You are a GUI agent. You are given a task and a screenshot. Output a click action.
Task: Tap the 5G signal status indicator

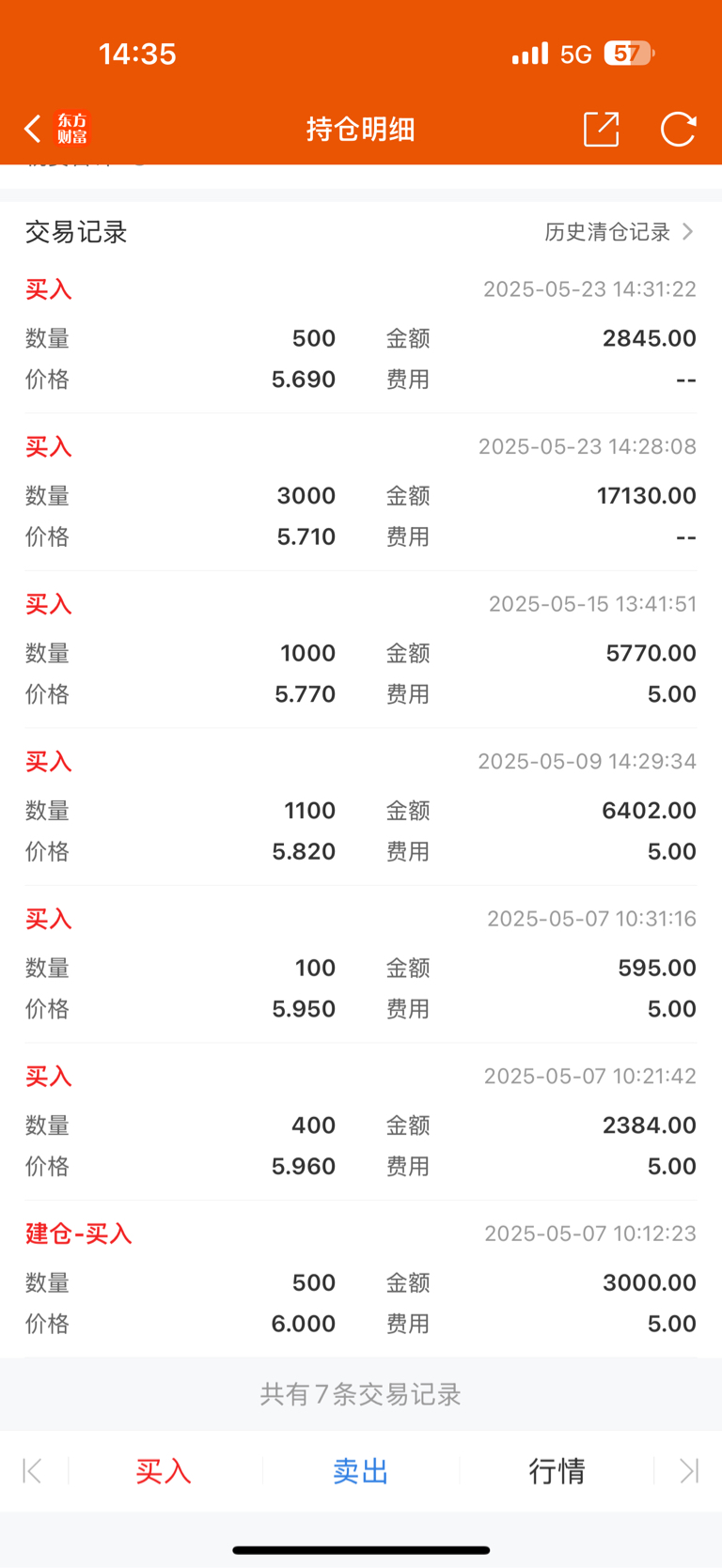point(575,54)
